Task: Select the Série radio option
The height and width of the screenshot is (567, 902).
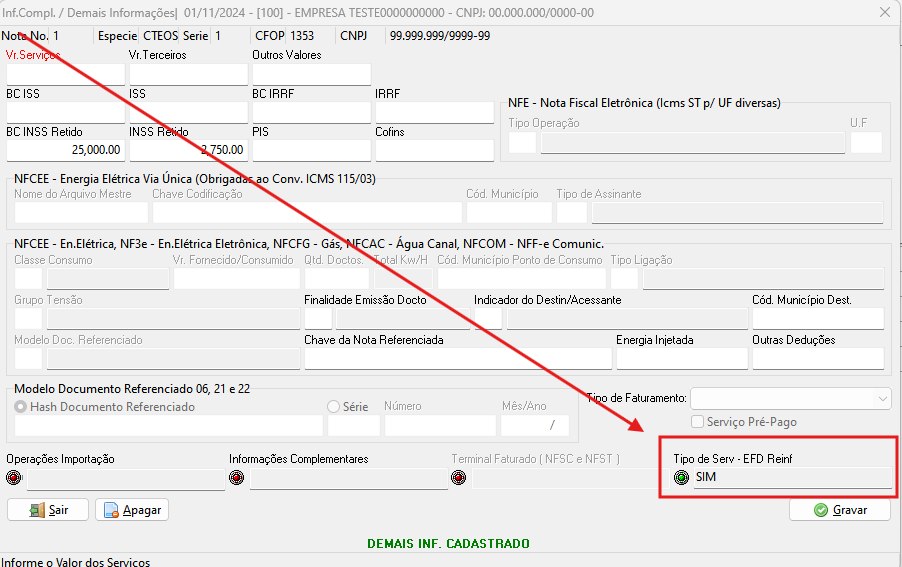Action: point(334,407)
